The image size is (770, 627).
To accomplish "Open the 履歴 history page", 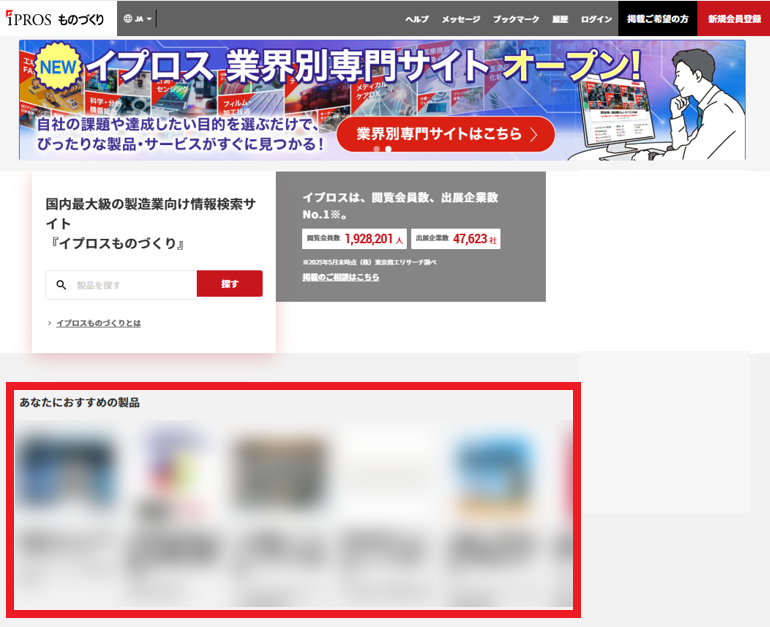I will tap(560, 19).
